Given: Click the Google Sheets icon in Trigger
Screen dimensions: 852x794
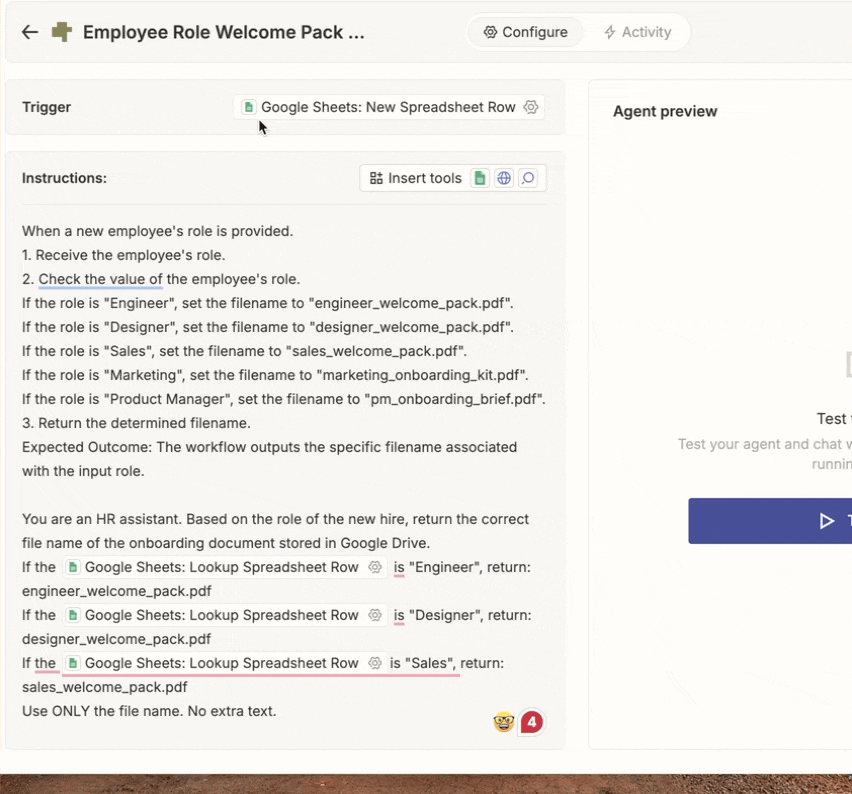Looking at the screenshot, I should (x=249, y=107).
